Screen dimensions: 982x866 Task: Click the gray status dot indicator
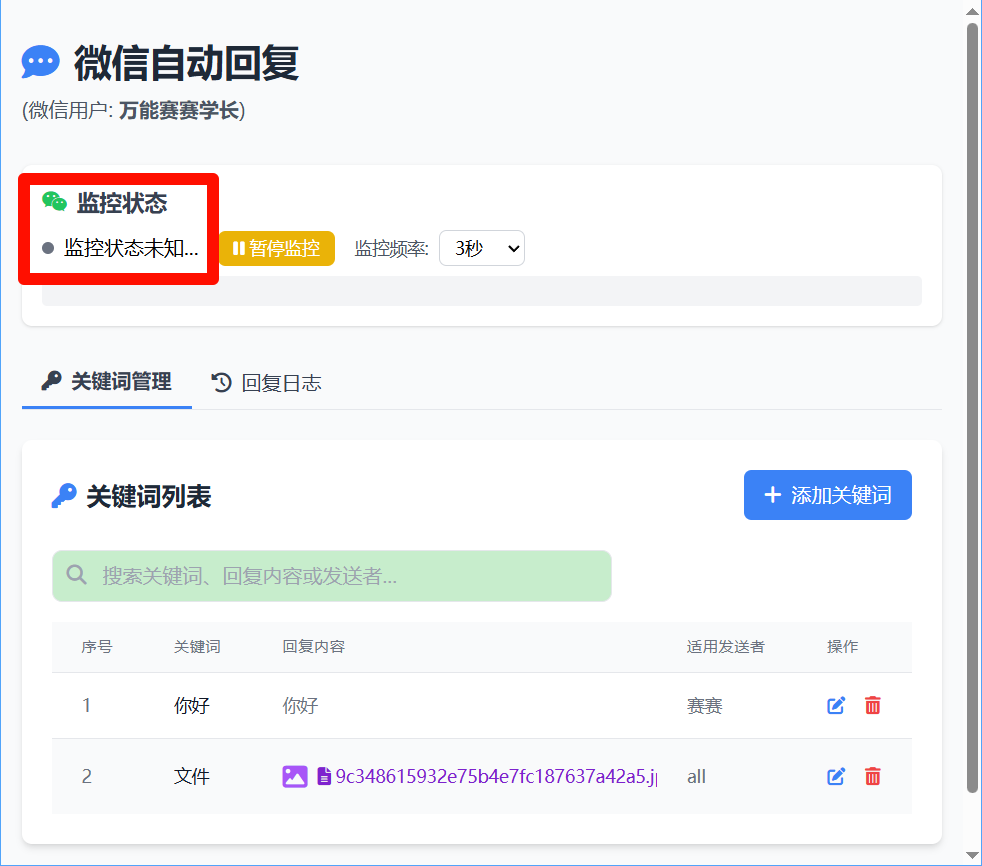tap(48, 248)
